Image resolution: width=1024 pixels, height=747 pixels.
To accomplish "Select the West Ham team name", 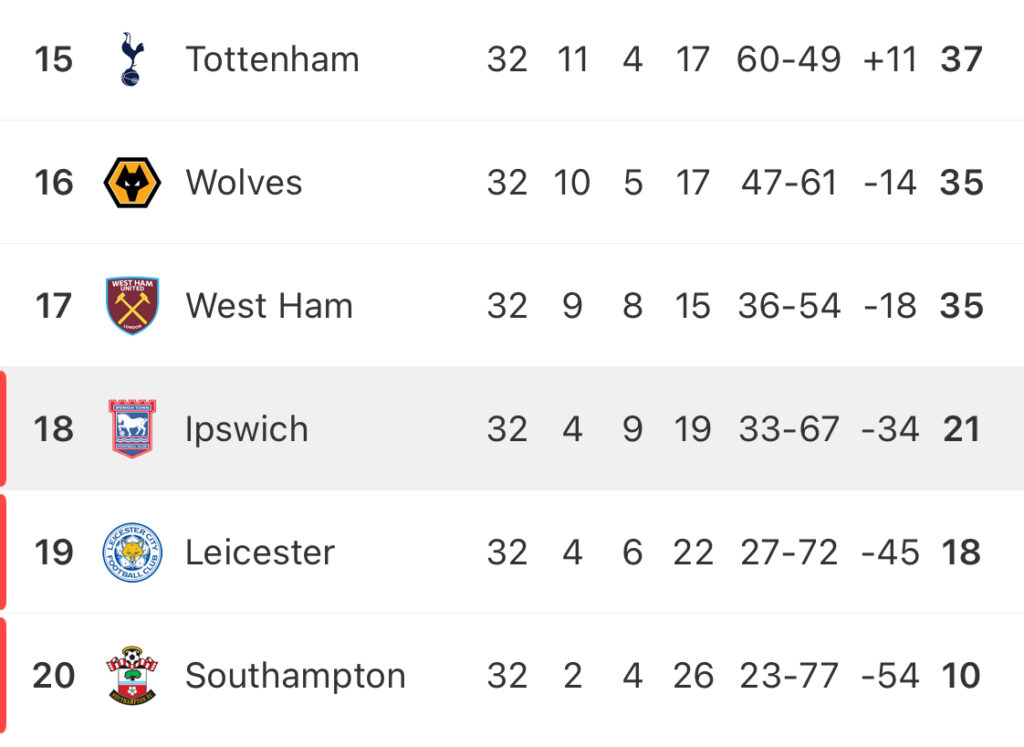I will 269,306.
